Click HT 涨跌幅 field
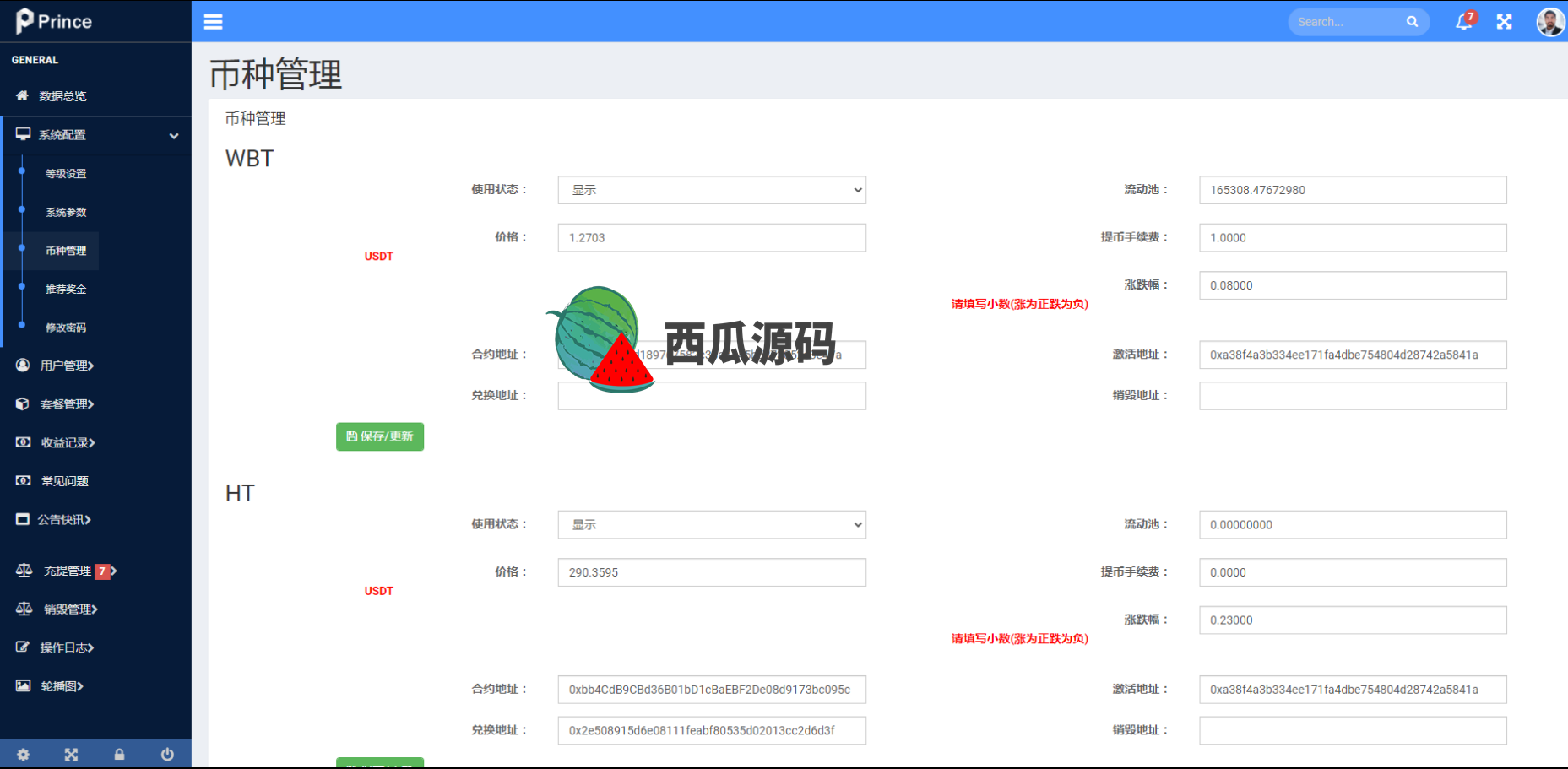Screen dimensions: 1568x769 pos(1353,620)
